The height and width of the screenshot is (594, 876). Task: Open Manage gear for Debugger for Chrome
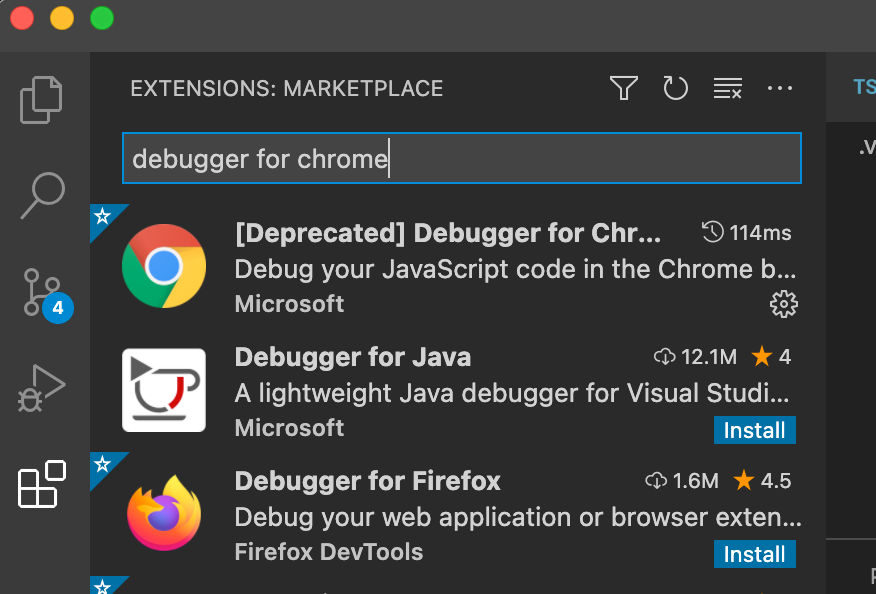(x=783, y=305)
